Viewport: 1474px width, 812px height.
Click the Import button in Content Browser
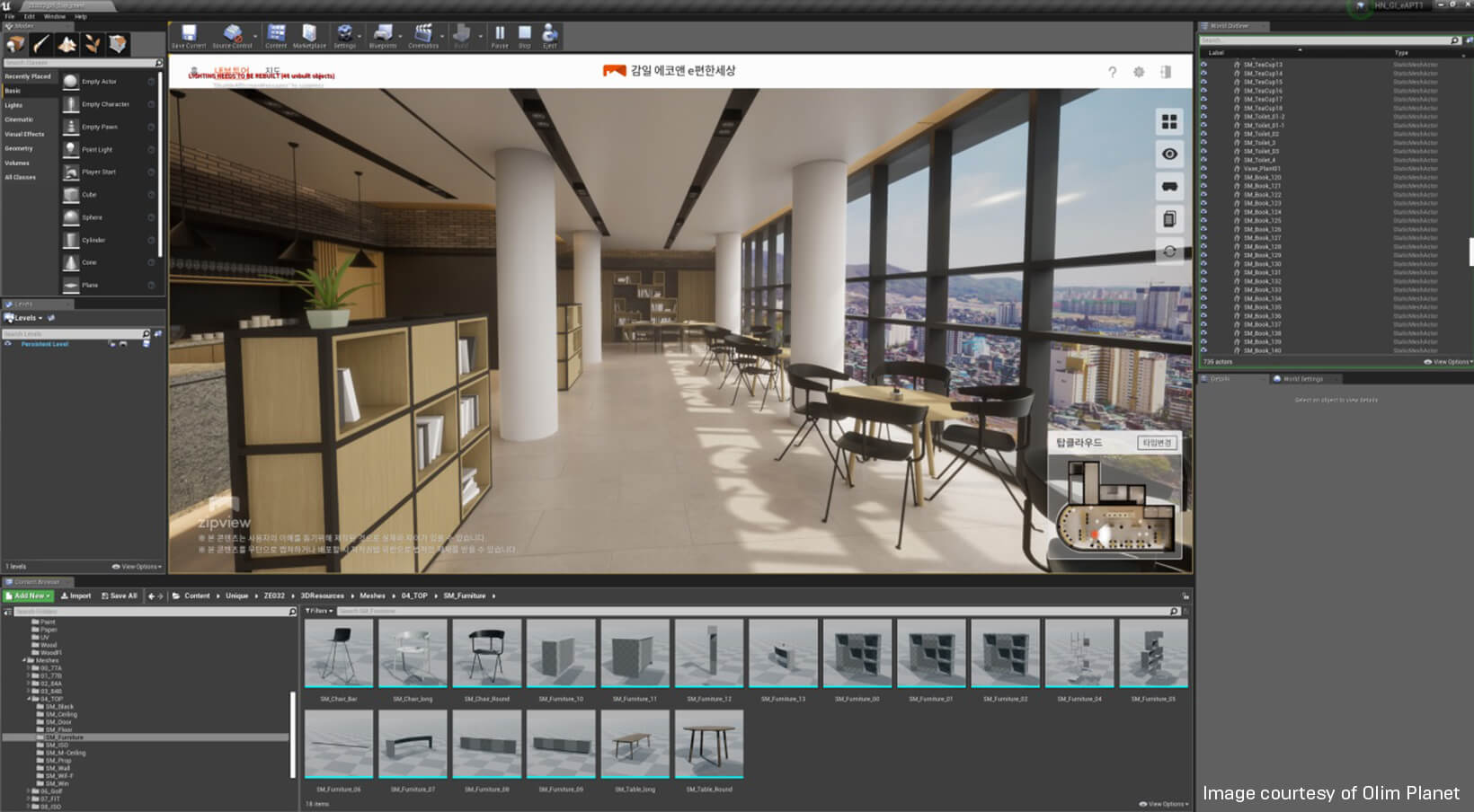click(x=77, y=596)
